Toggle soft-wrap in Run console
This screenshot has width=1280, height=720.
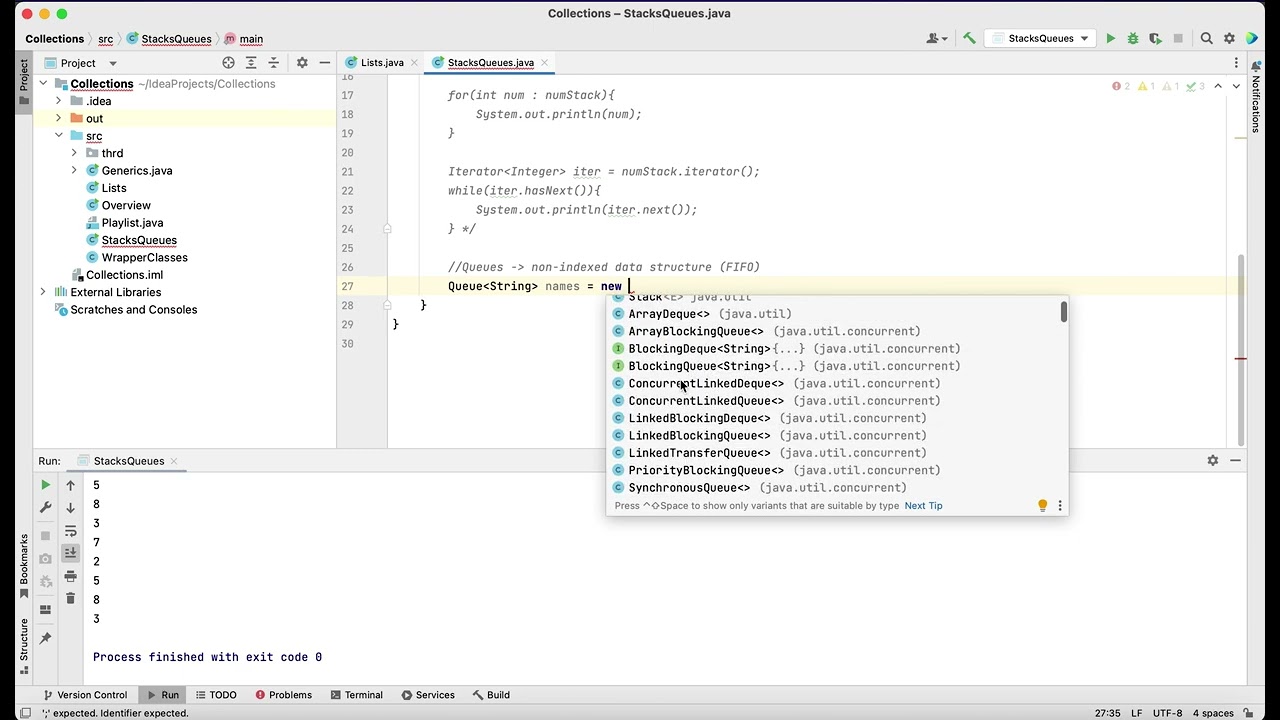70,531
